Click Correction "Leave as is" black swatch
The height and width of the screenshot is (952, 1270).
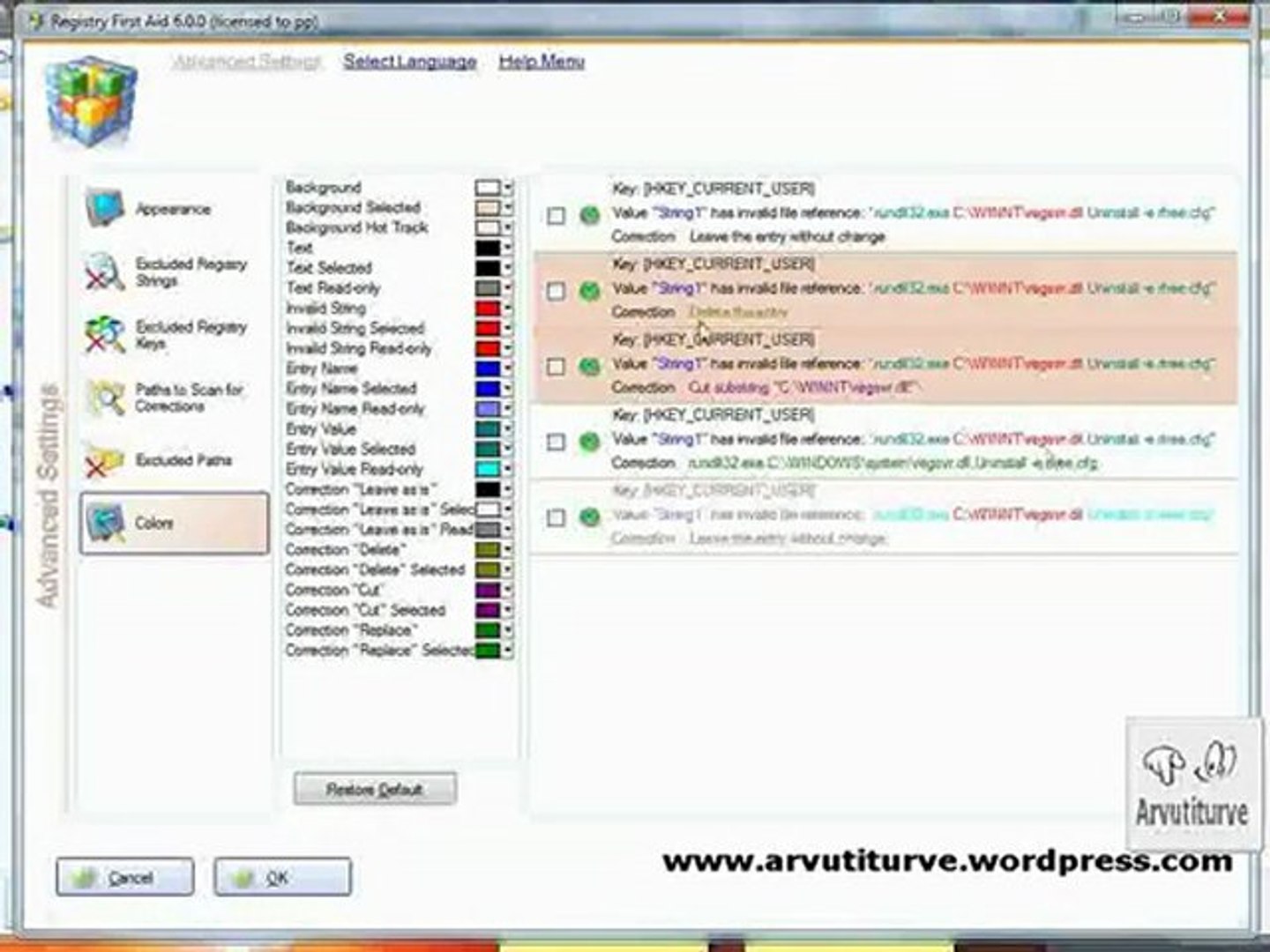coord(488,489)
